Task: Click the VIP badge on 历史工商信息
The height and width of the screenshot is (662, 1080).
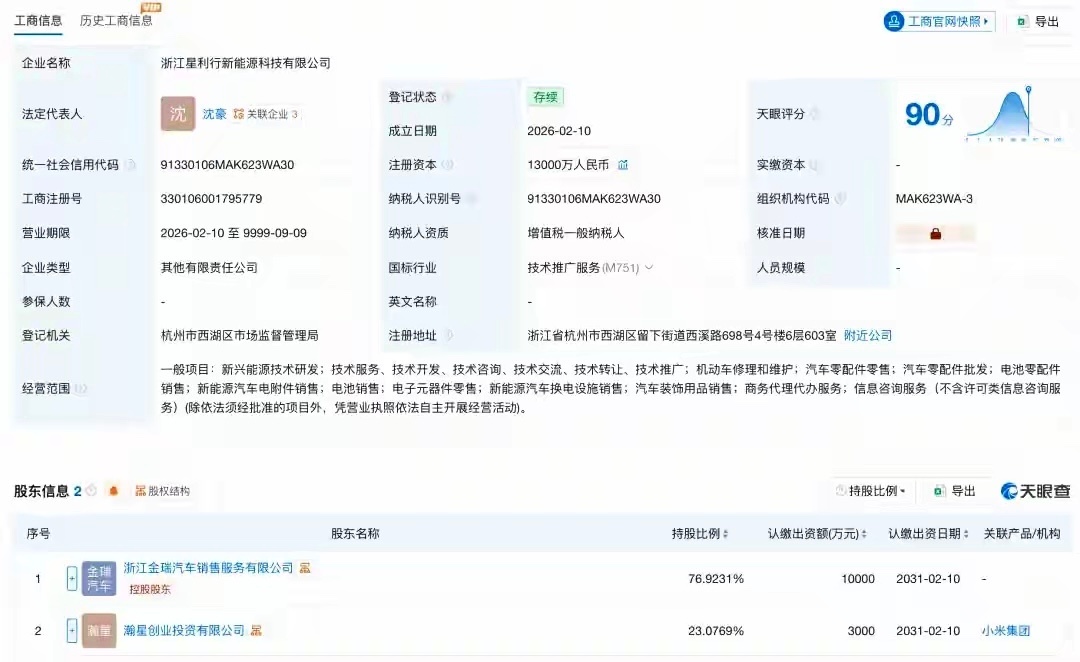Action: (150, 7)
